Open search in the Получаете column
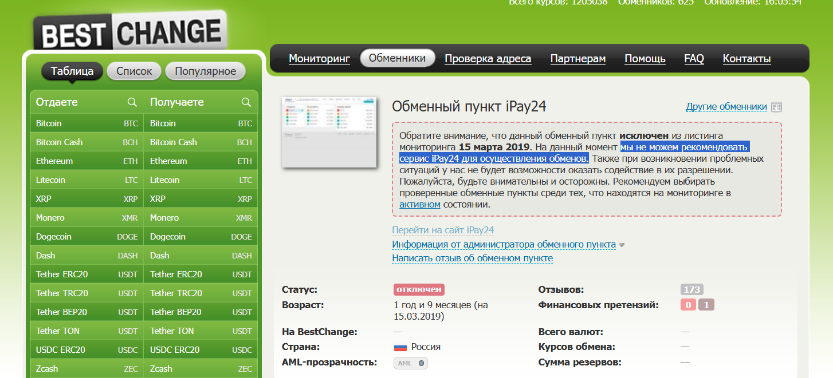The image size is (833, 378). point(246,102)
